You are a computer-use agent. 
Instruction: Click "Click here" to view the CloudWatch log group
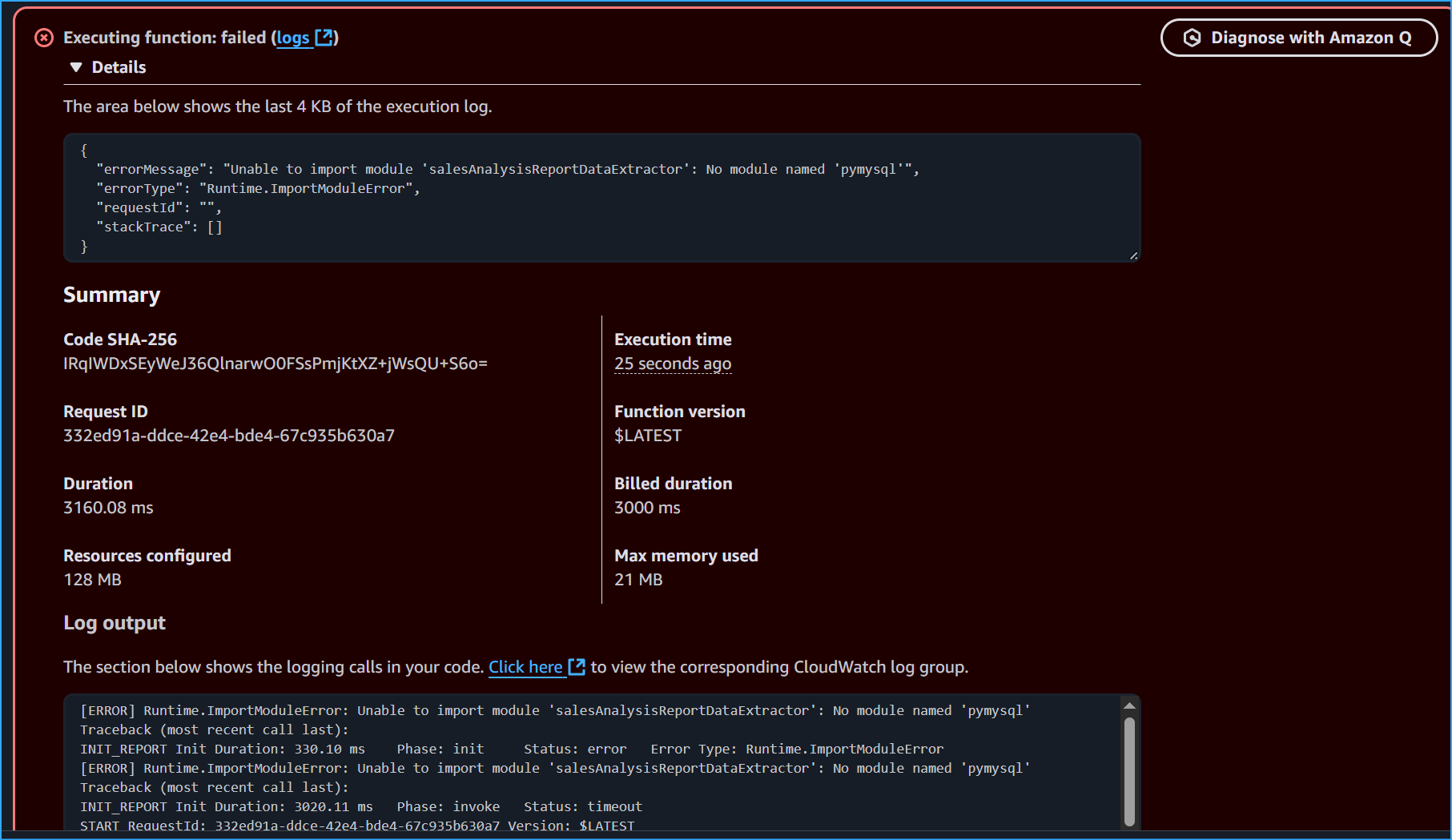(x=525, y=666)
